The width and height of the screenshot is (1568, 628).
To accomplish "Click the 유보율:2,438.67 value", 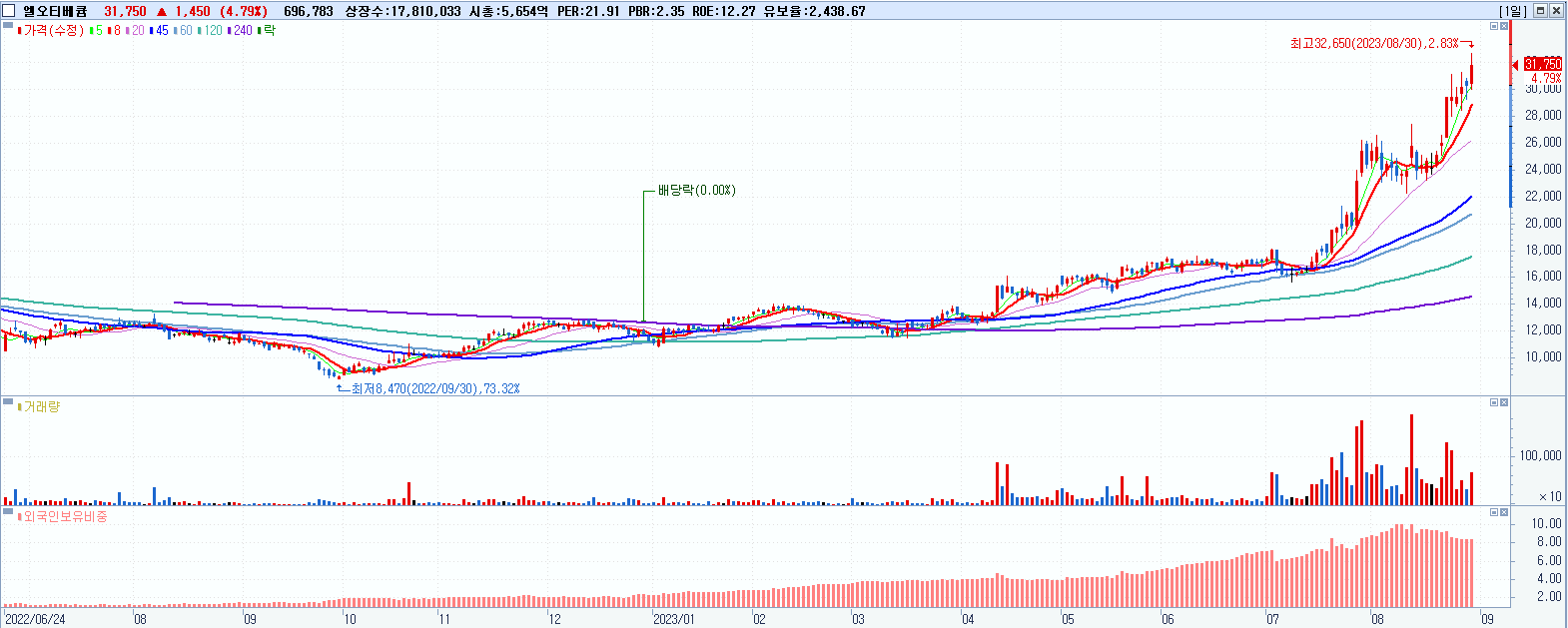I will click(x=814, y=11).
